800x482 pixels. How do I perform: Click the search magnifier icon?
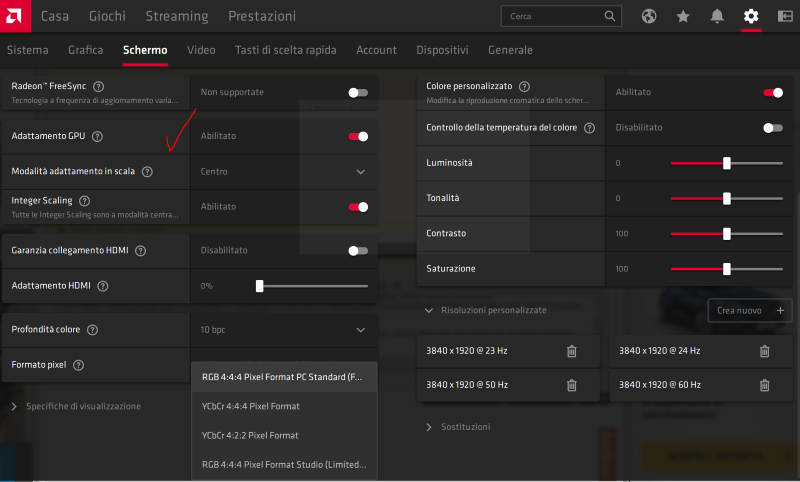pos(610,16)
